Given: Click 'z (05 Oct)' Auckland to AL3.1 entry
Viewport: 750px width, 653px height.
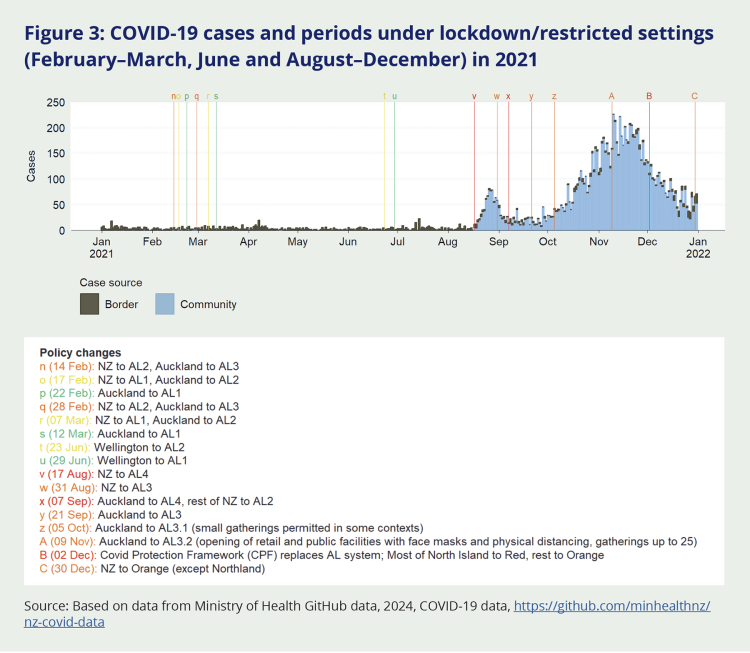Looking at the screenshot, I should click(232, 528).
